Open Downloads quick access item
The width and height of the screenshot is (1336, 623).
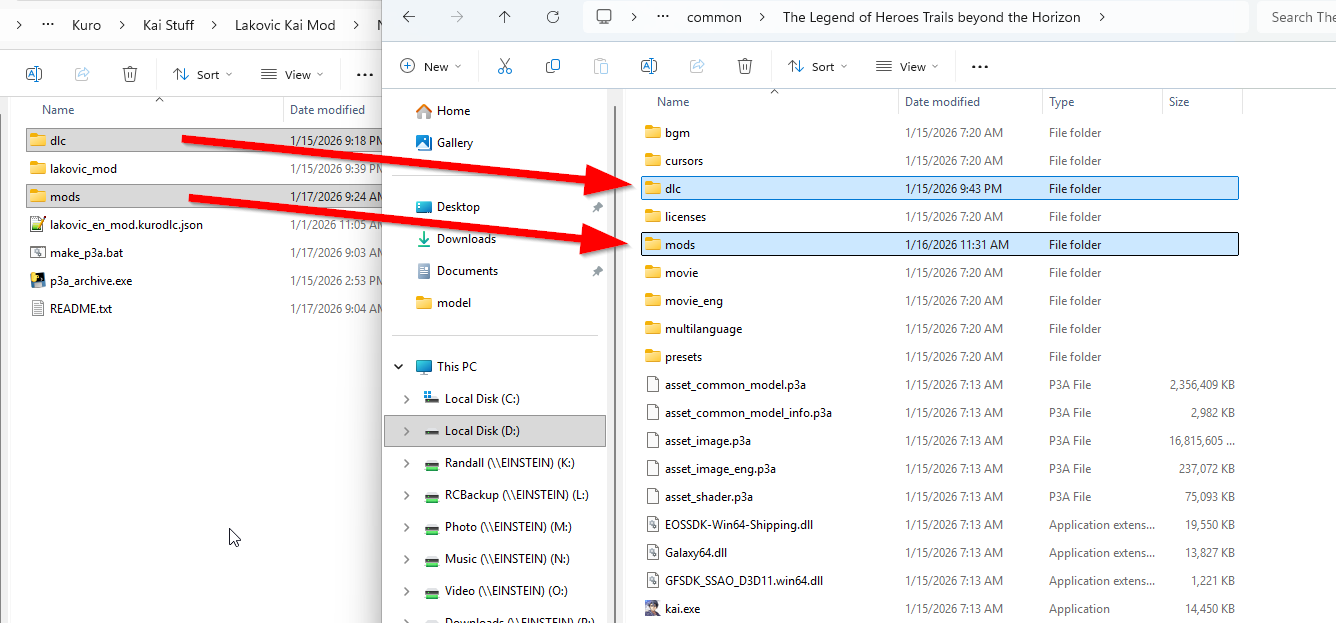click(455, 239)
